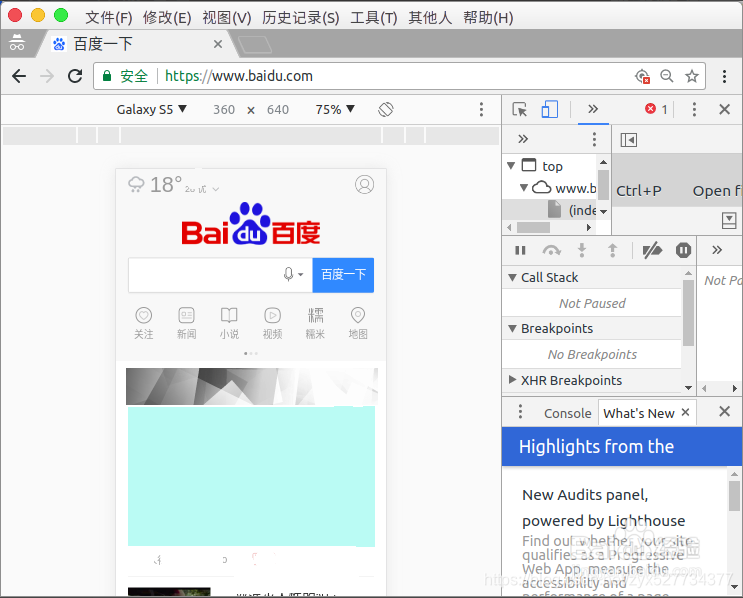
Task: Open the zoom magnifier icon in address bar
Action: [x=667, y=76]
